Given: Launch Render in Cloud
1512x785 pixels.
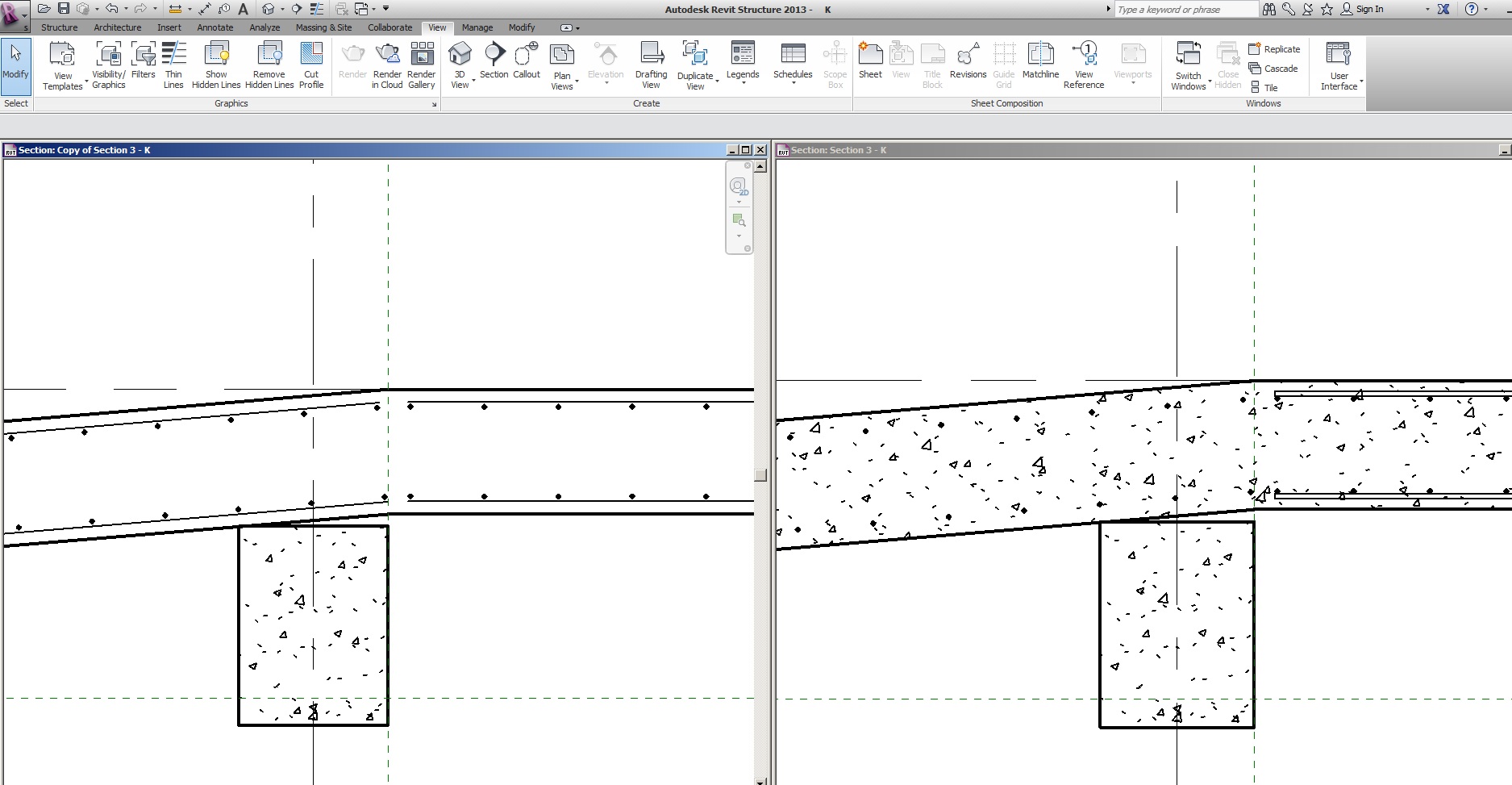Looking at the screenshot, I should [x=387, y=65].
